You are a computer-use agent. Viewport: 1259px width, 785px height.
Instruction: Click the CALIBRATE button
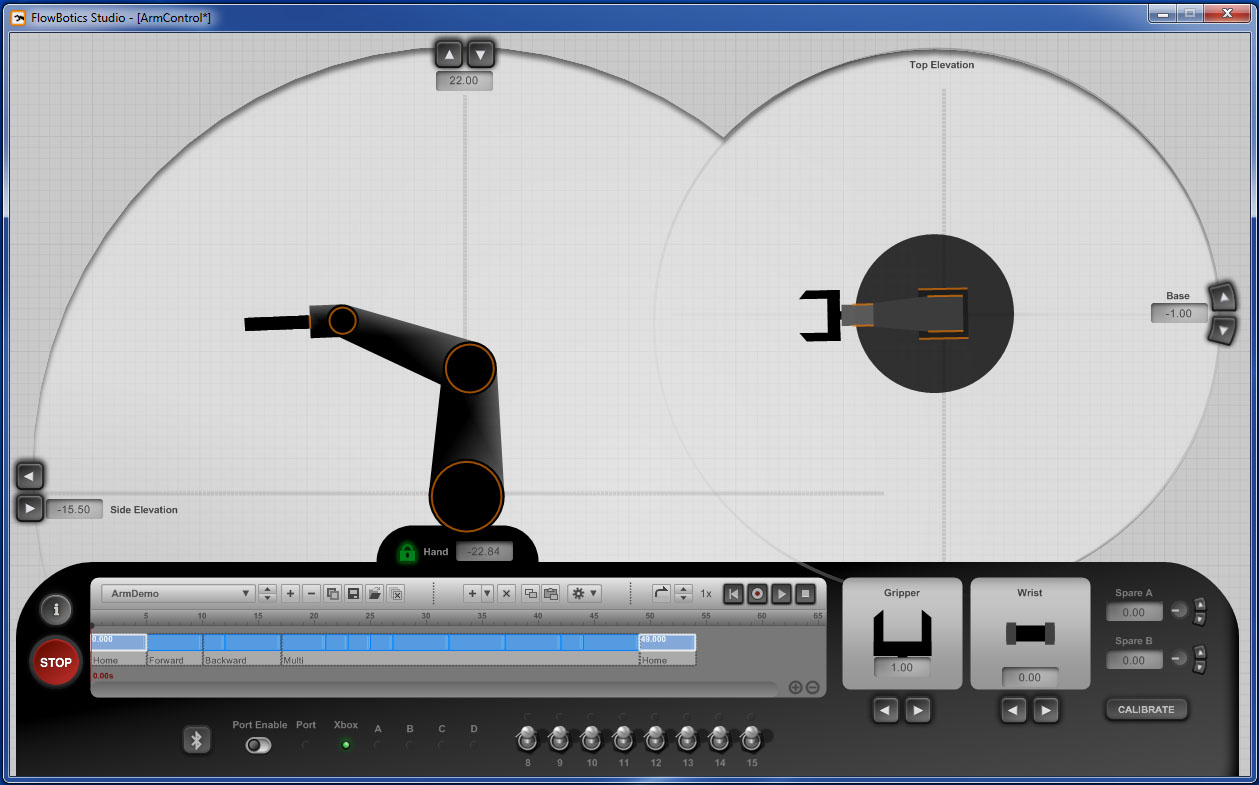point(1146,709)
